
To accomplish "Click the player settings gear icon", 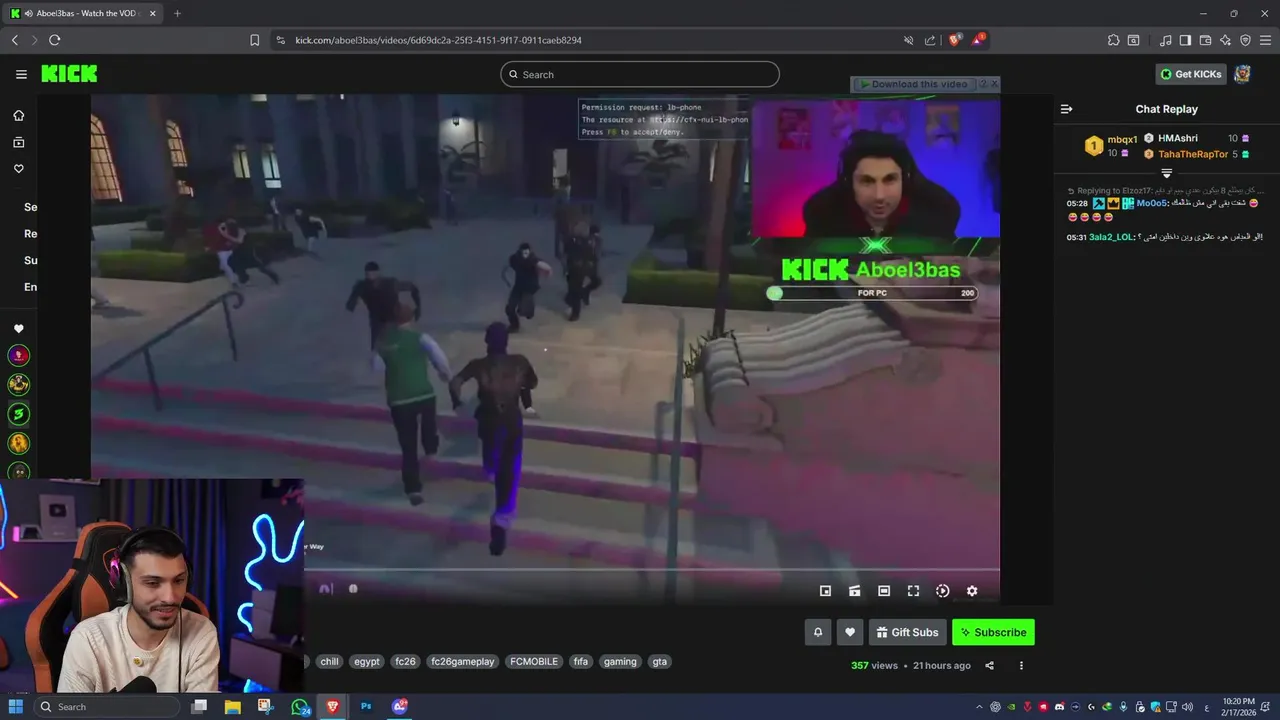I will (x=972, y=591).
